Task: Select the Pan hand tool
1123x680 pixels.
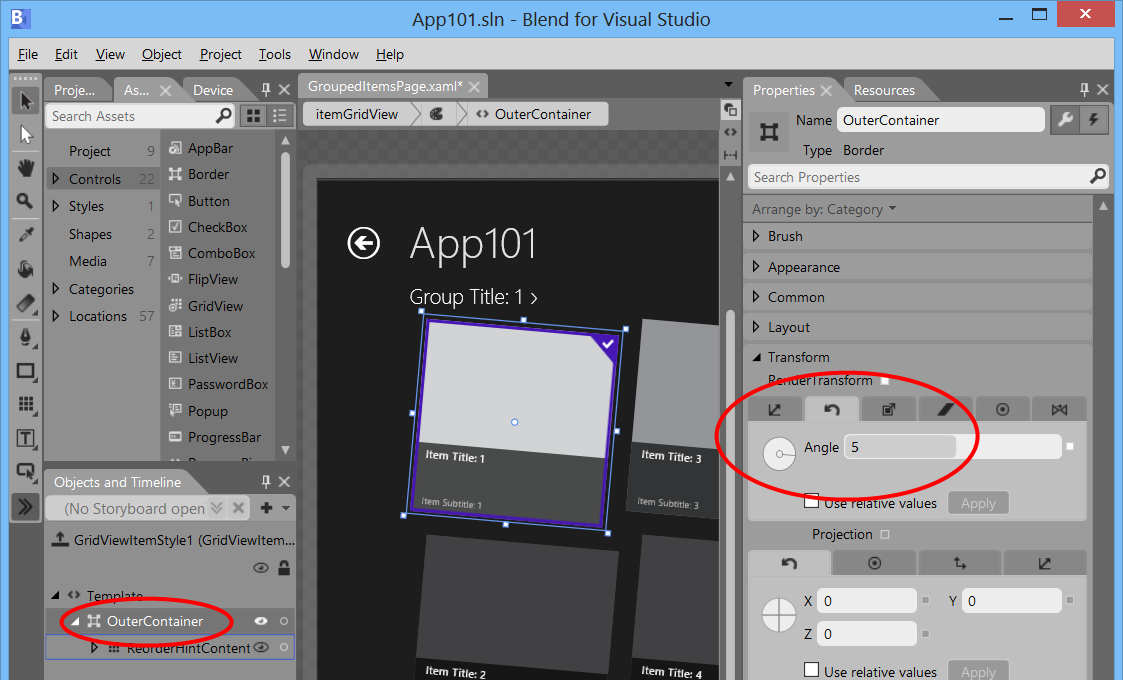Action: click(26, 168)
